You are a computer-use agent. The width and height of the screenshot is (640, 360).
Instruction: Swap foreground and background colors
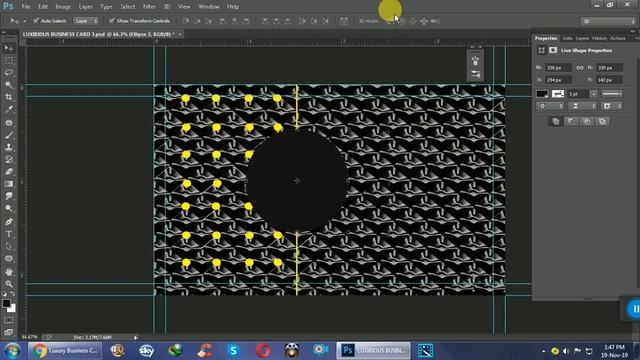(13, 294)
